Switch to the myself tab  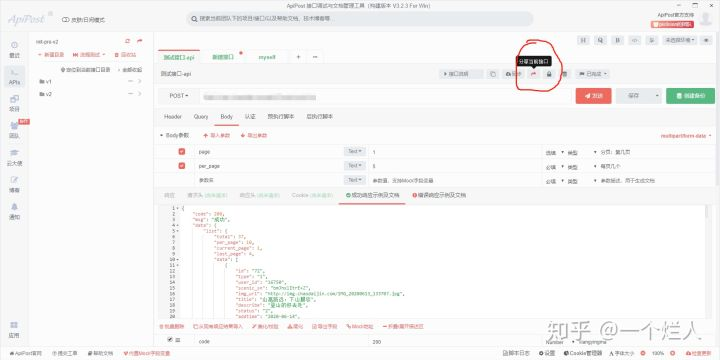coord(267,57)
